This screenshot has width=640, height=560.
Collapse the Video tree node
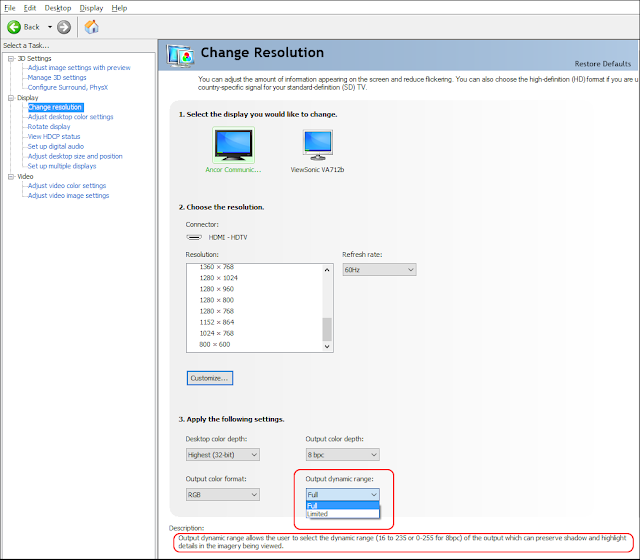[x=11, y=177]
